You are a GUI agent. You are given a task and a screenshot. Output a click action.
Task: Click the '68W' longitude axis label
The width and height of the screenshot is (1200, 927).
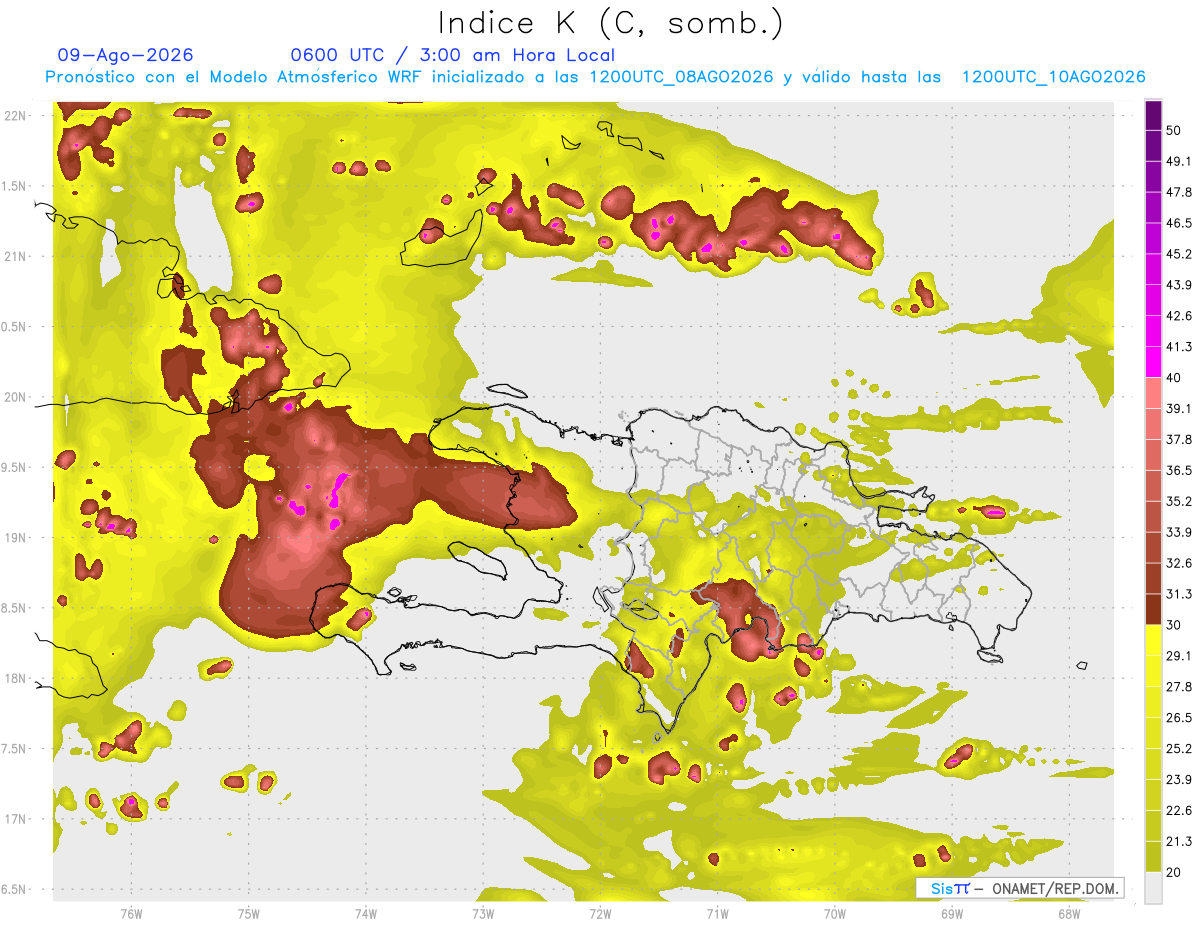coord(1069,913)
